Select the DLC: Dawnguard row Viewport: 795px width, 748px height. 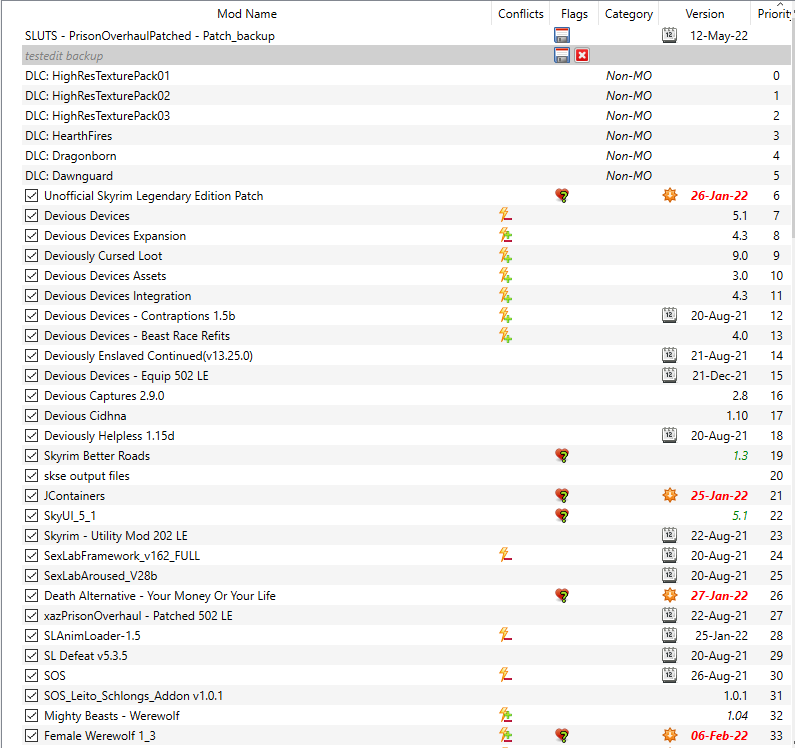[x=407, y=175]
